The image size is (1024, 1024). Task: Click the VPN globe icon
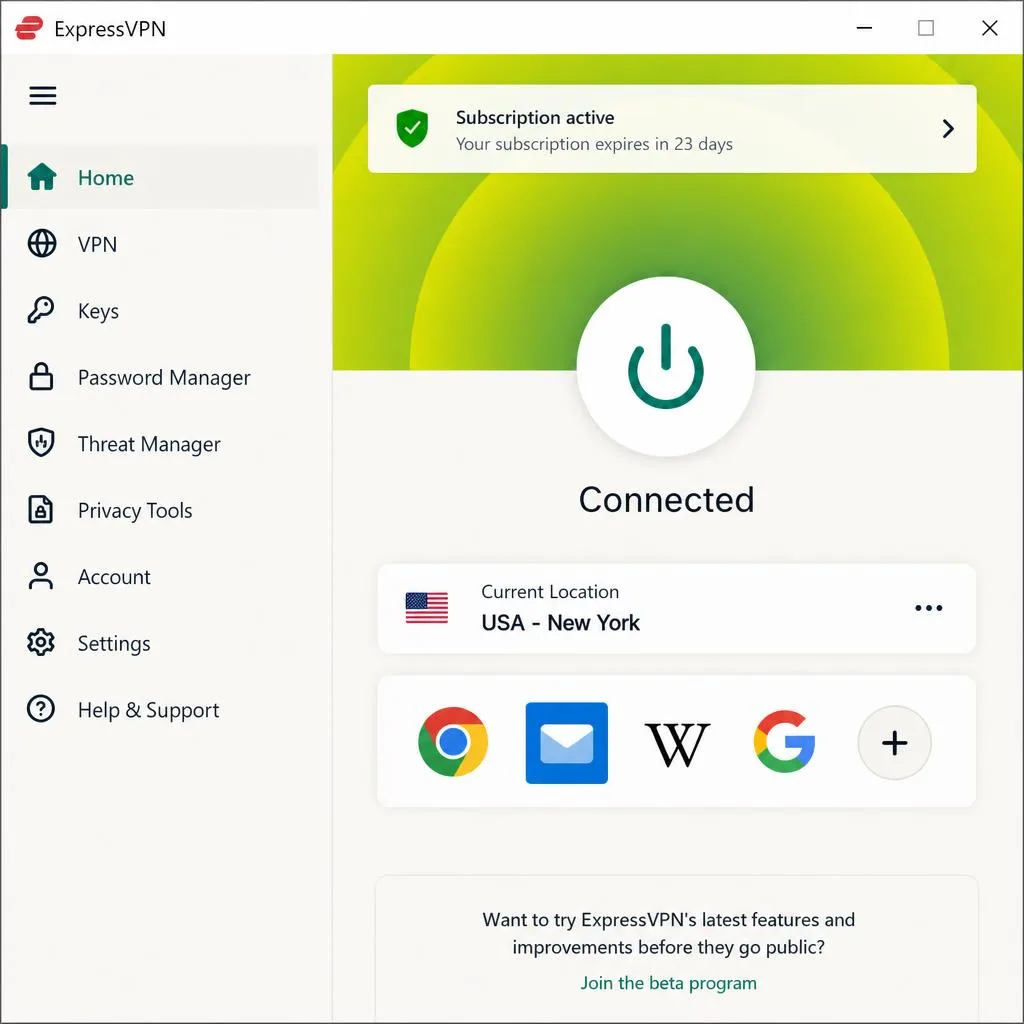click(x=42, y=243)
